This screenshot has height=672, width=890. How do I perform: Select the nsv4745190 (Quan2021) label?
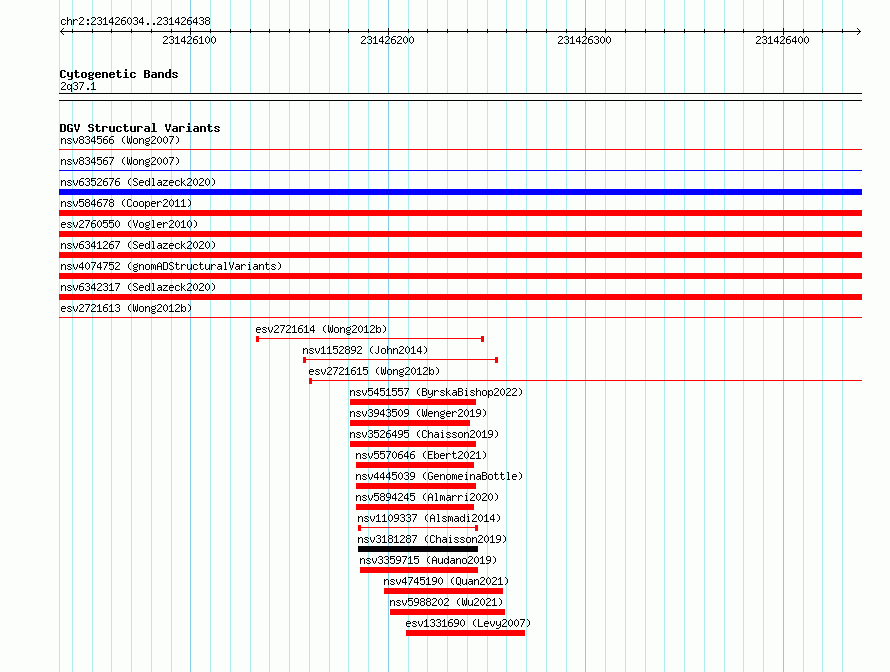click(x=446, y=581)
